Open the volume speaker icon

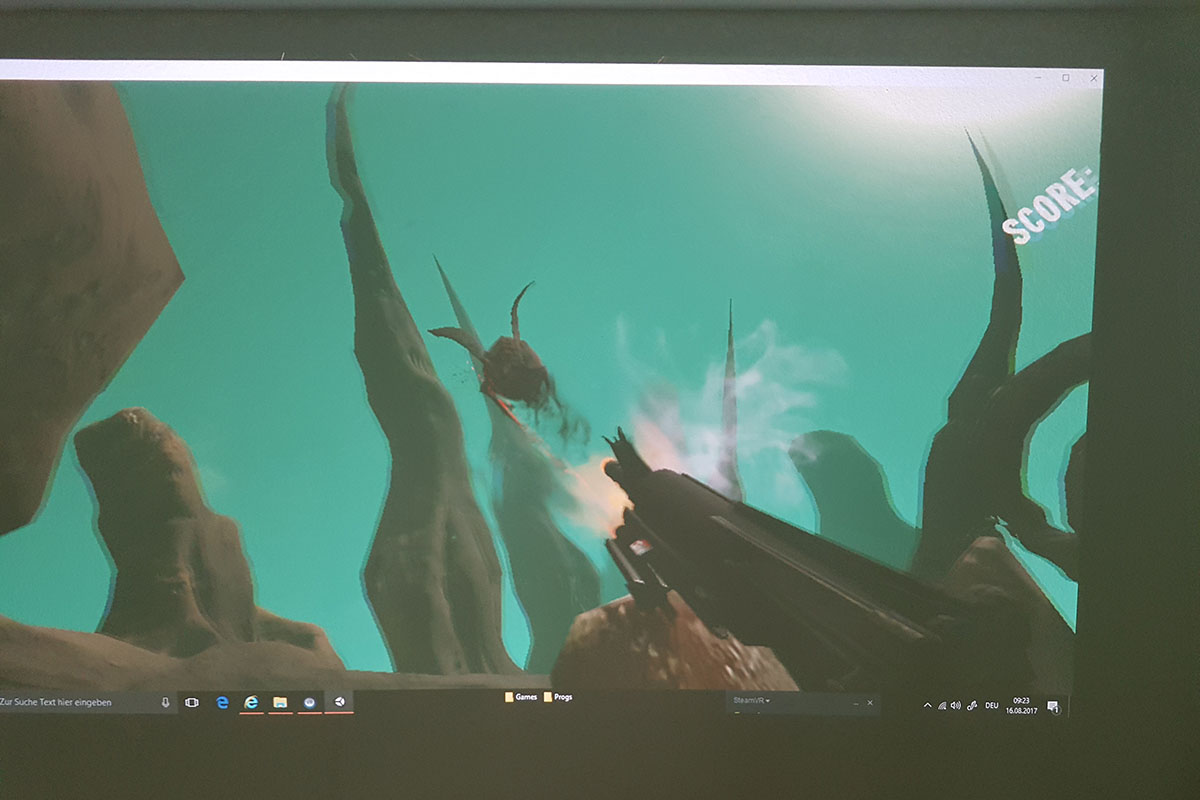point(956,706)
